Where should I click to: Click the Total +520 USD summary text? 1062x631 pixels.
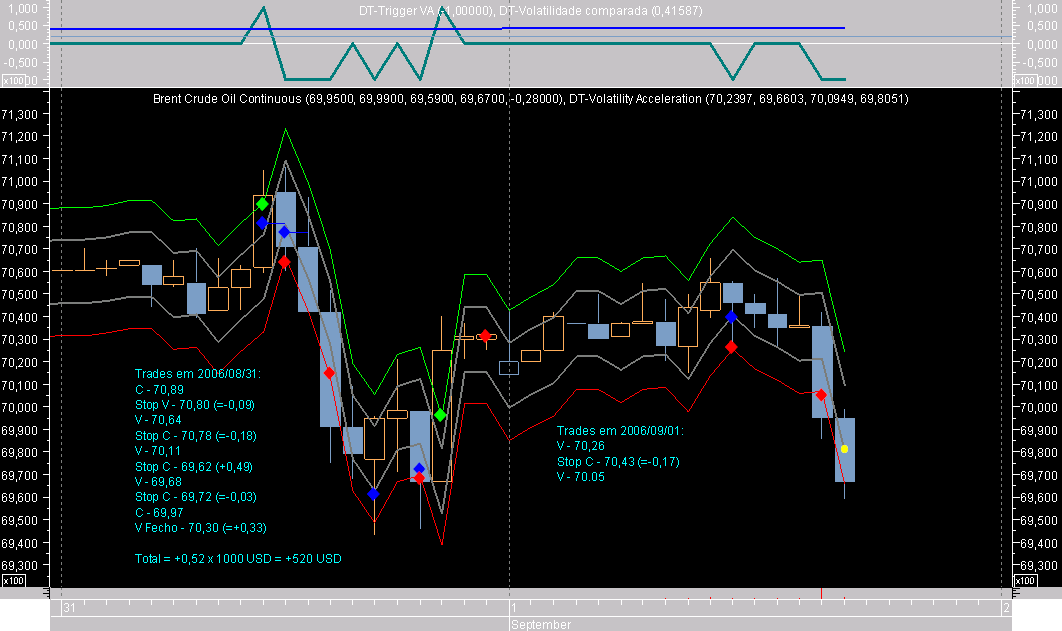coord(236,560)
